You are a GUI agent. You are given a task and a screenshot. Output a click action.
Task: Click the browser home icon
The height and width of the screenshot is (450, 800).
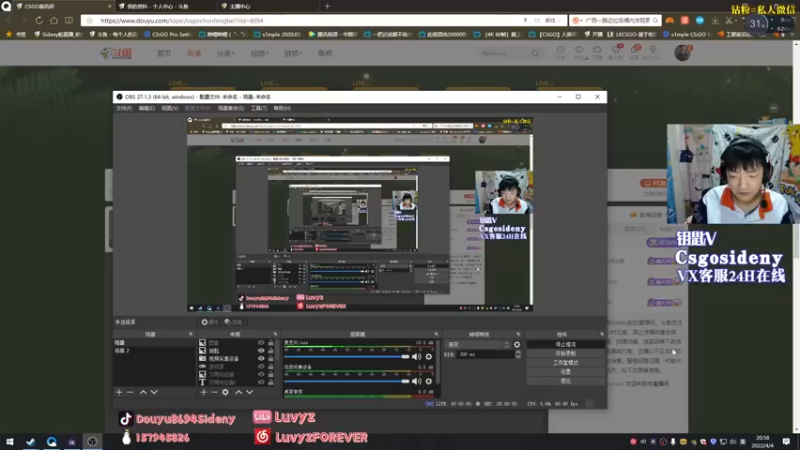coord(54,20)
